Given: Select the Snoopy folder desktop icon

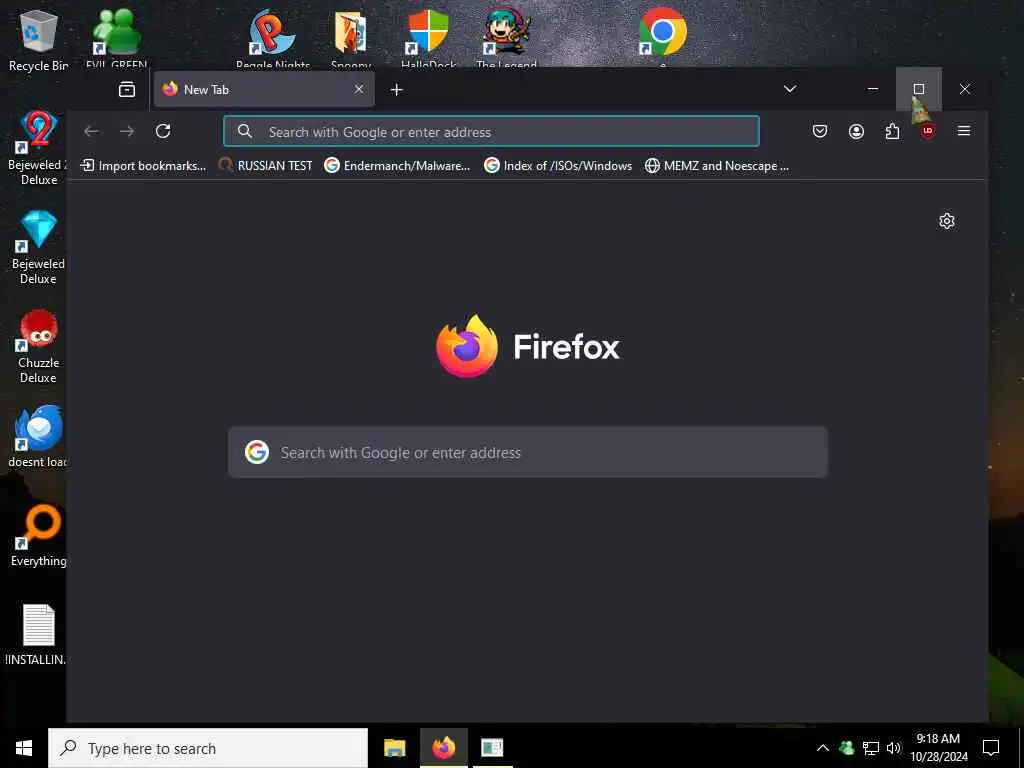Looking at the screenshot, I should [351, 39].
